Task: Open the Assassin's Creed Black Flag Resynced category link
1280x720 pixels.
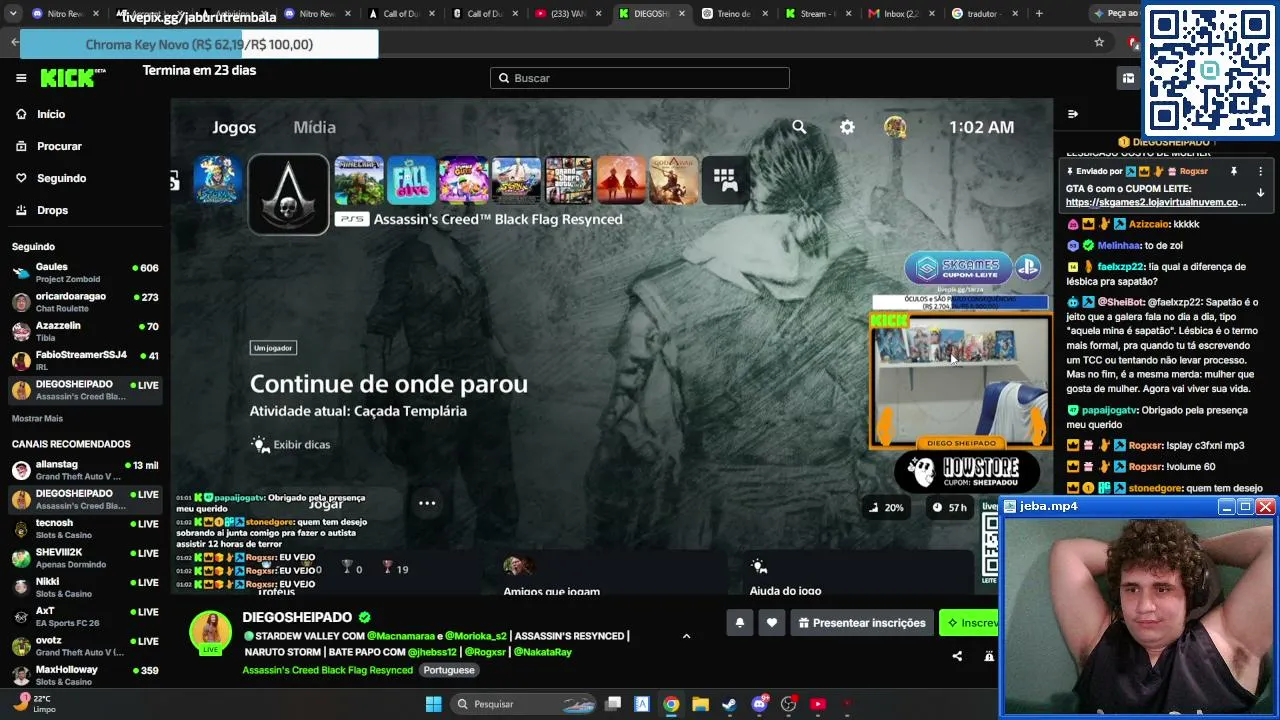Action: [327, 670]
